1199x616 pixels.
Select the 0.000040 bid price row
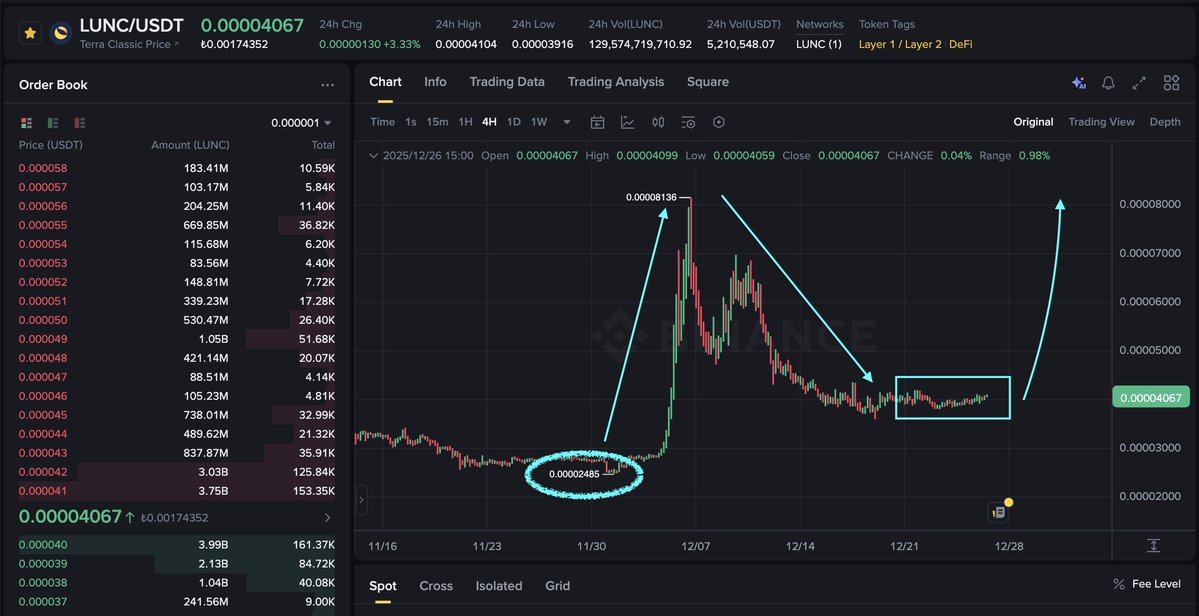pos(177,545)
